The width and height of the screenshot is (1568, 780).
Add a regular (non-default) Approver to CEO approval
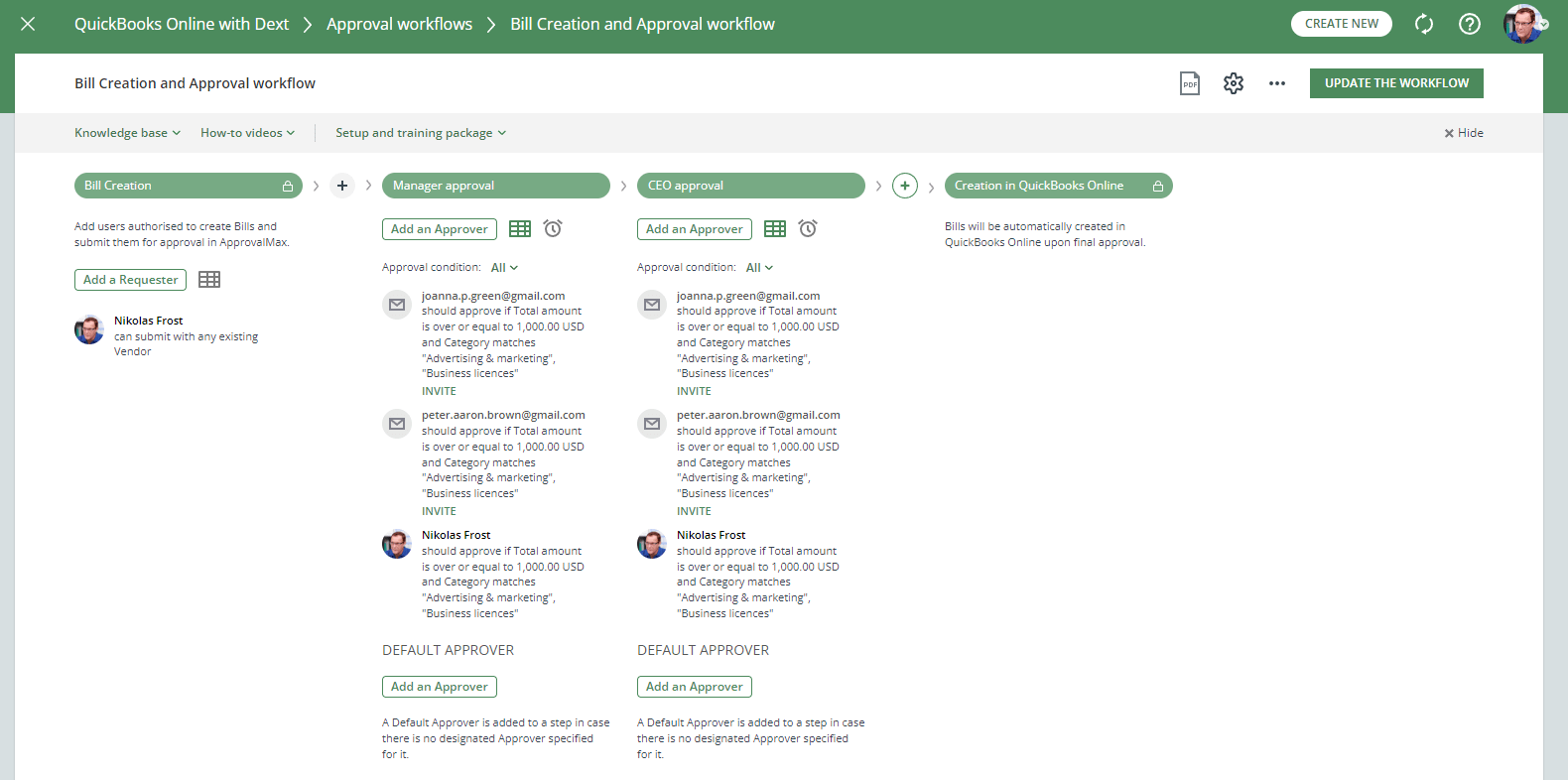point(695,229)
